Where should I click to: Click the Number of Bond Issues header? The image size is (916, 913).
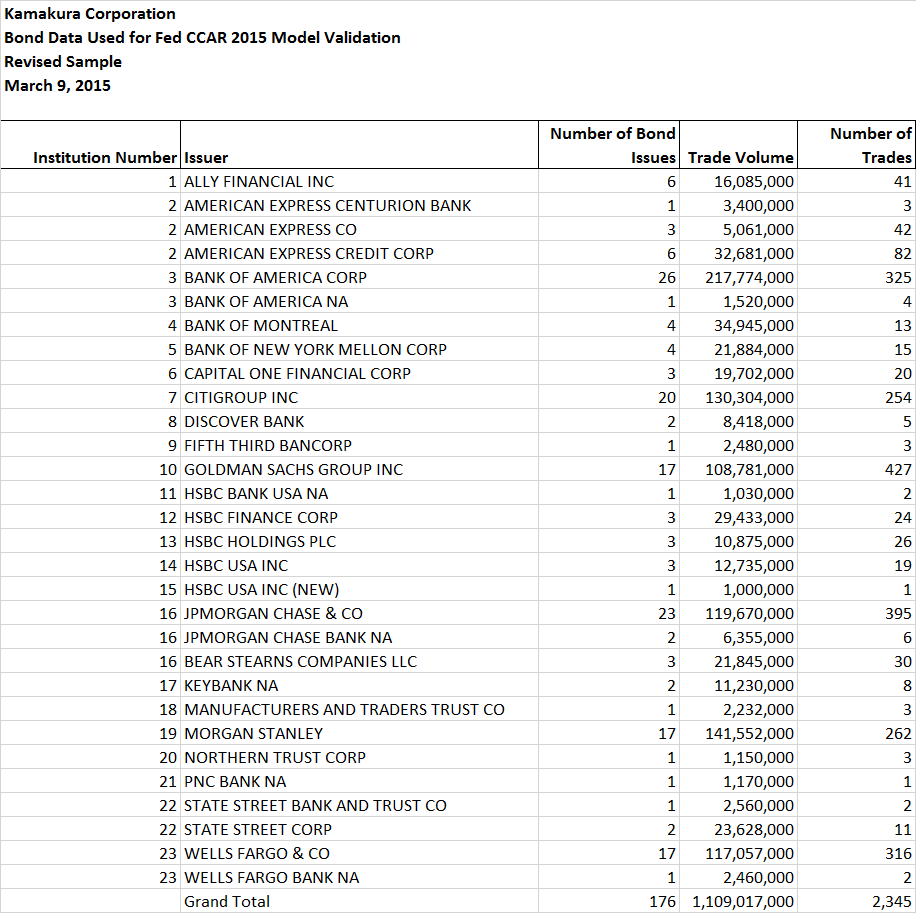pos(609,145)
